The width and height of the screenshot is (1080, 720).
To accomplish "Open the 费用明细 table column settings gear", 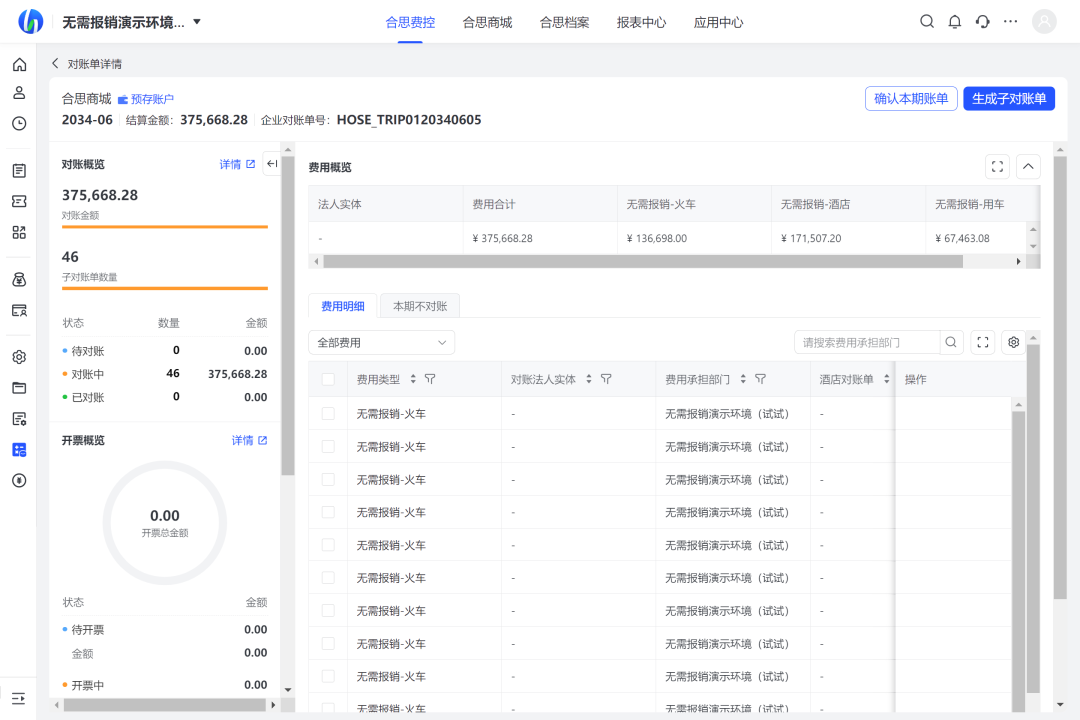I will [x=1014, y=342].
